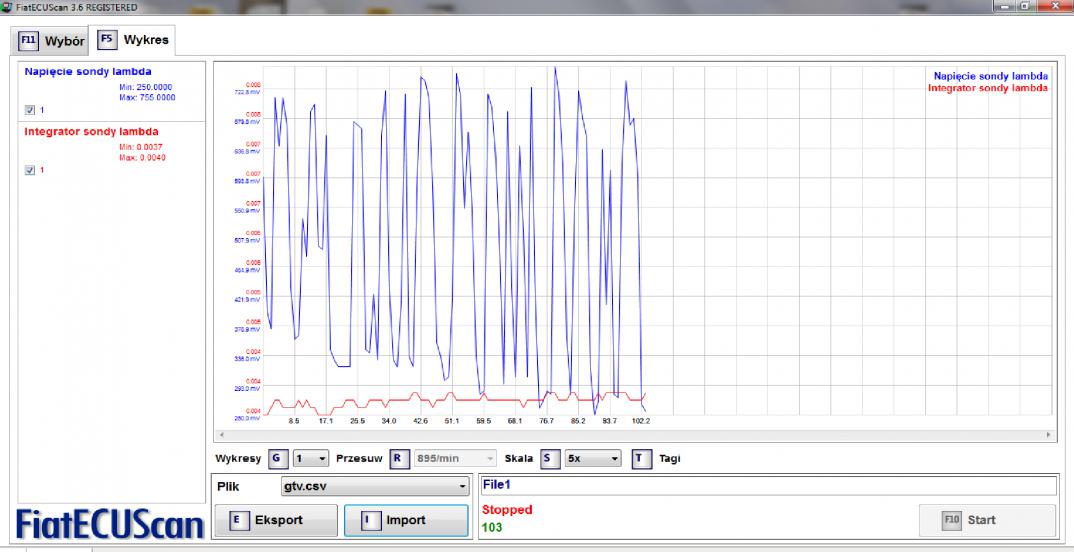Screen dimensions: 1074x552
Task: Click the green 103 counter value
Action: click(x=492, y=527)
